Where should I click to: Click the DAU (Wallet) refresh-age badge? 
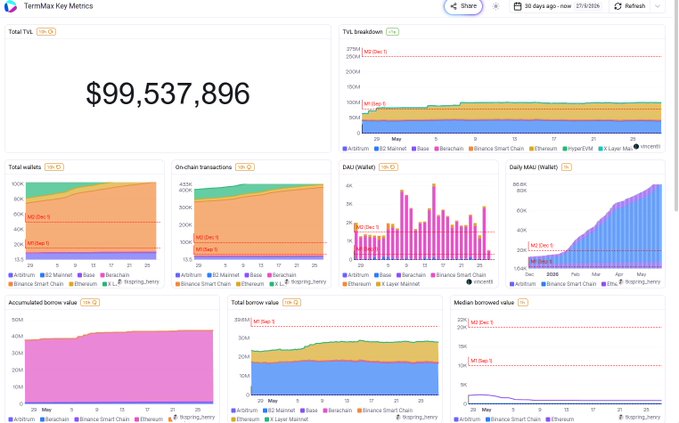coord(388,167)
